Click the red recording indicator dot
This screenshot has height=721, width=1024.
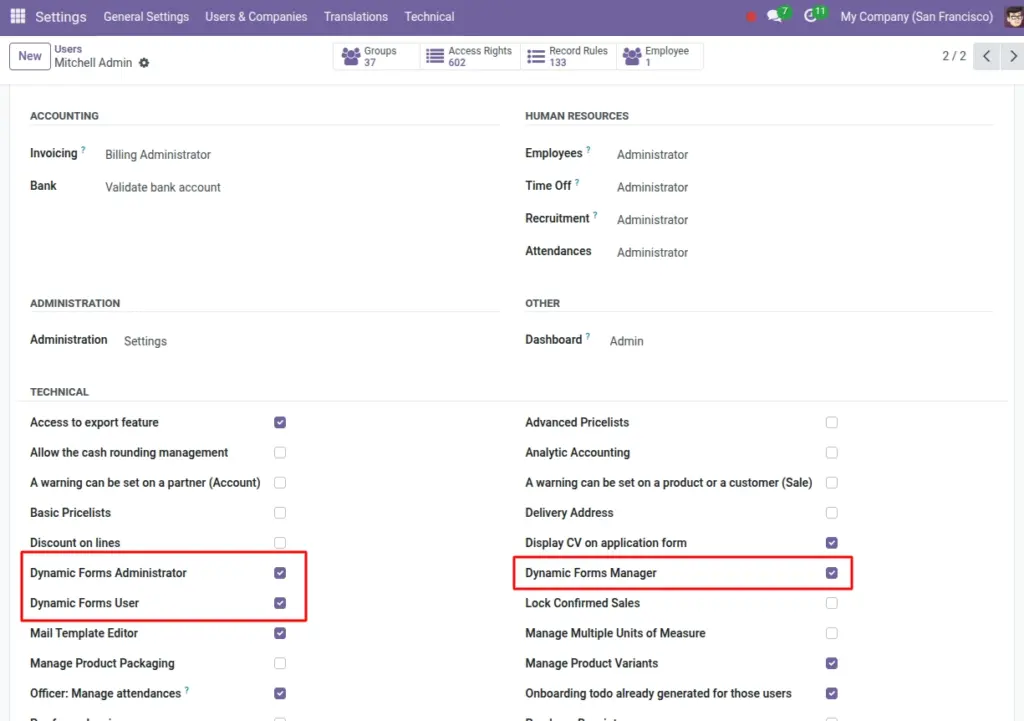click(x=751, y=17)
